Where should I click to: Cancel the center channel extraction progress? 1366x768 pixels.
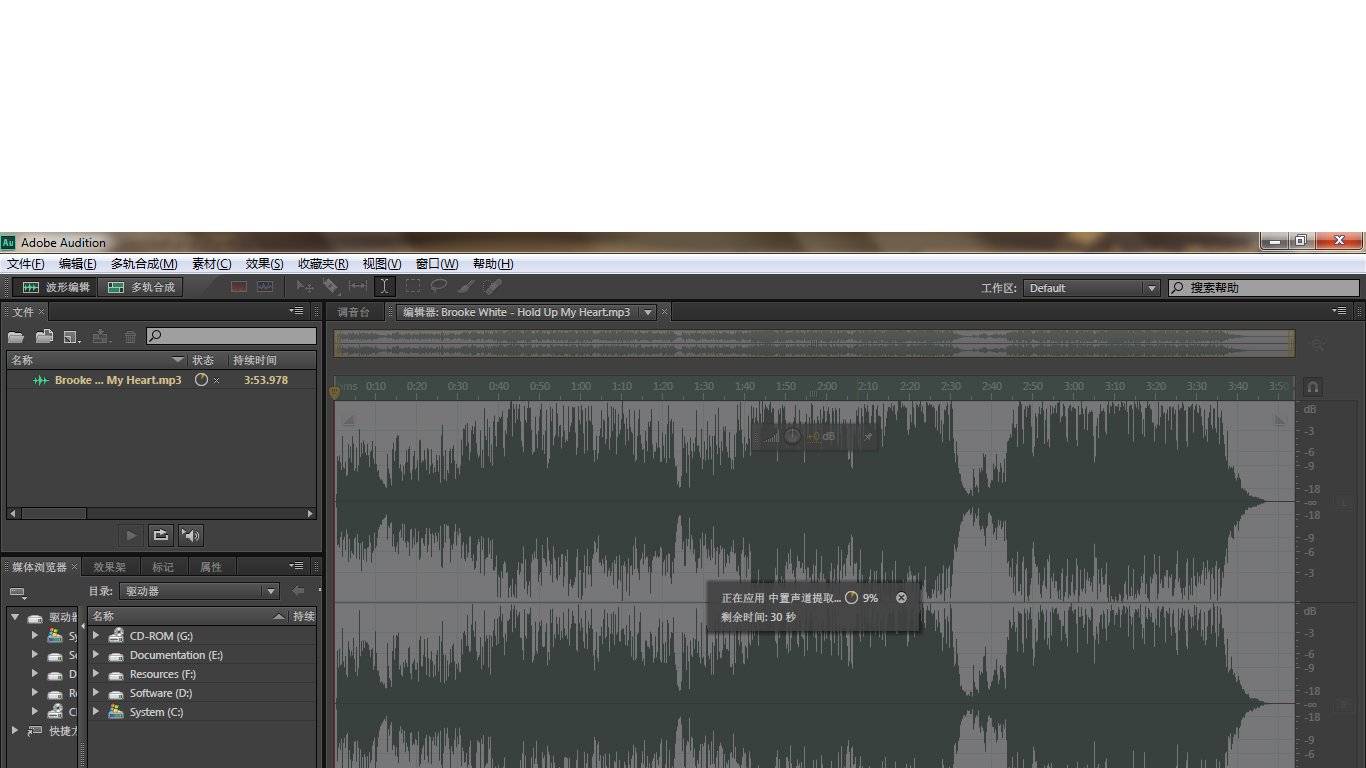[901, 598]
